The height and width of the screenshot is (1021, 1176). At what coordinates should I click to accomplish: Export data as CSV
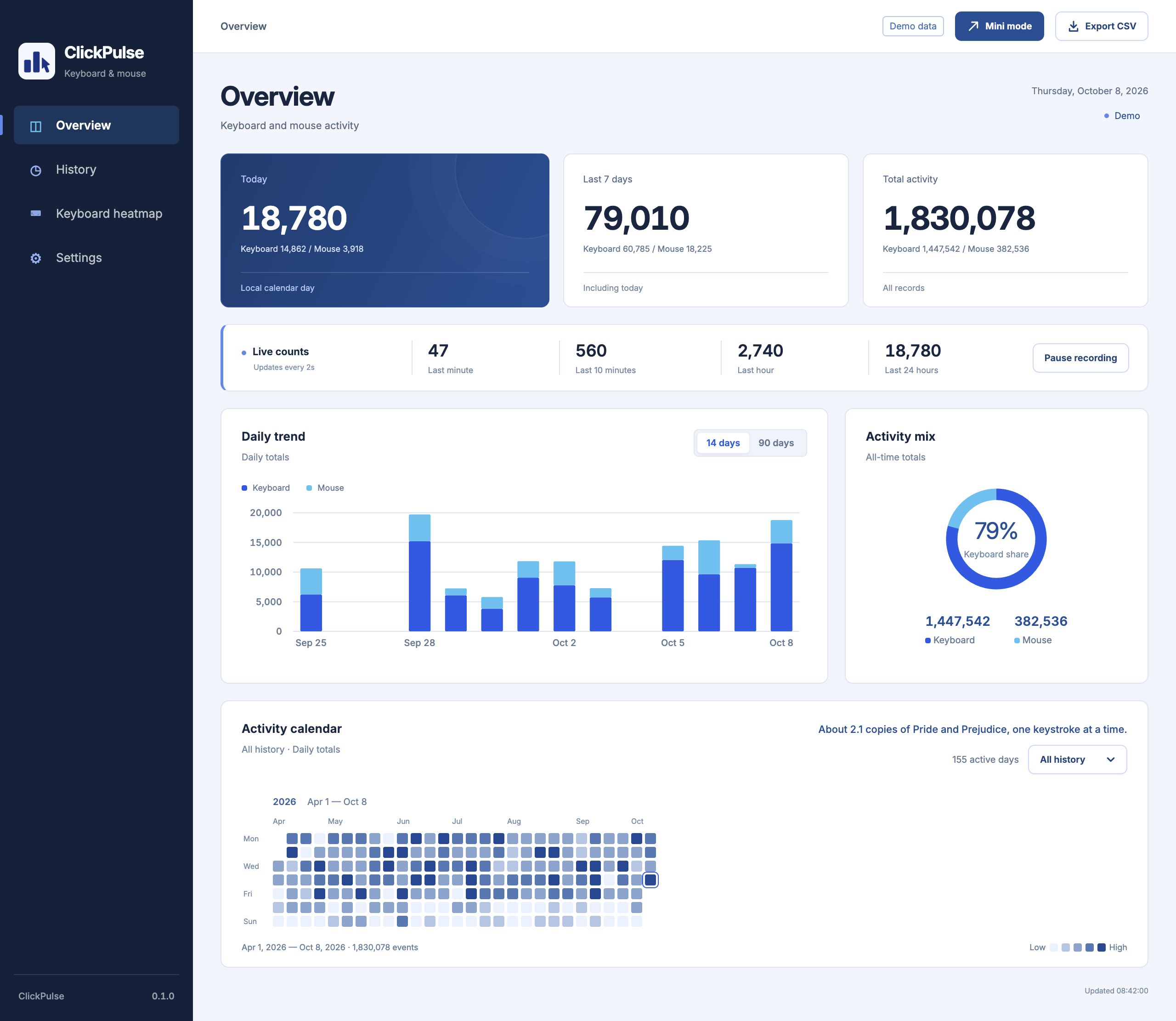coord(1102,26)
